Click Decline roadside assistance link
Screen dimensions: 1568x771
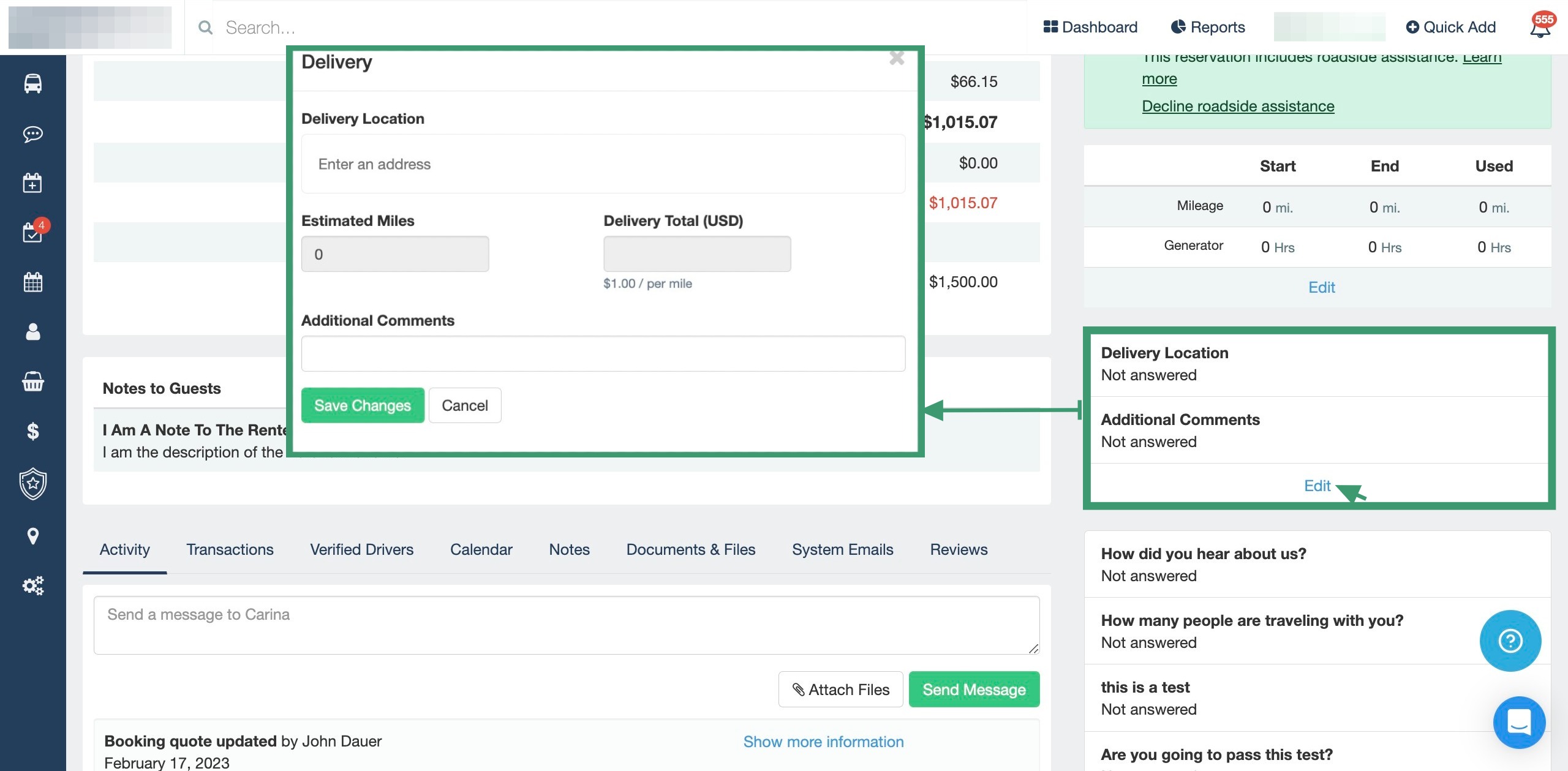1237,105
